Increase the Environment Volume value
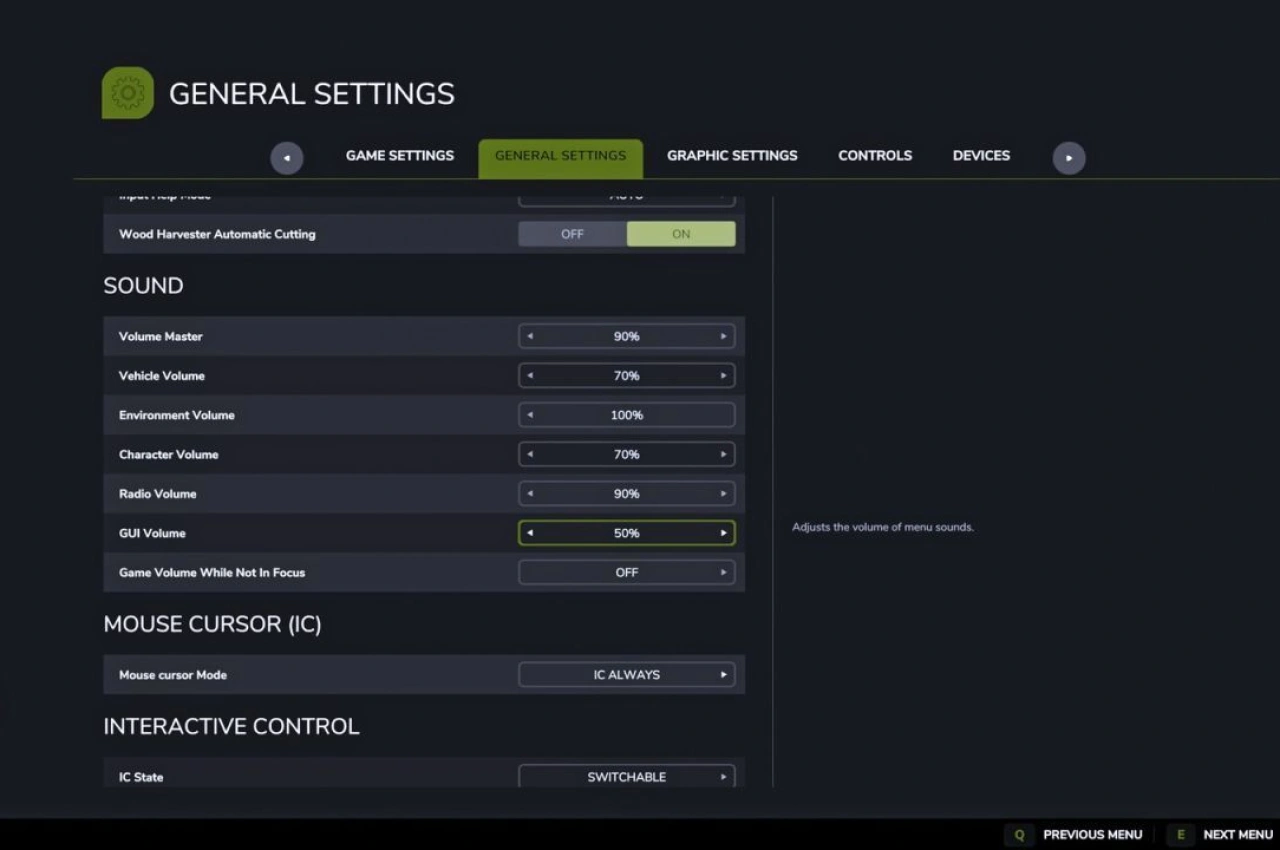The width and height of the screenshot is (1280, 850). pyautogui.click(x=723, y=414)
